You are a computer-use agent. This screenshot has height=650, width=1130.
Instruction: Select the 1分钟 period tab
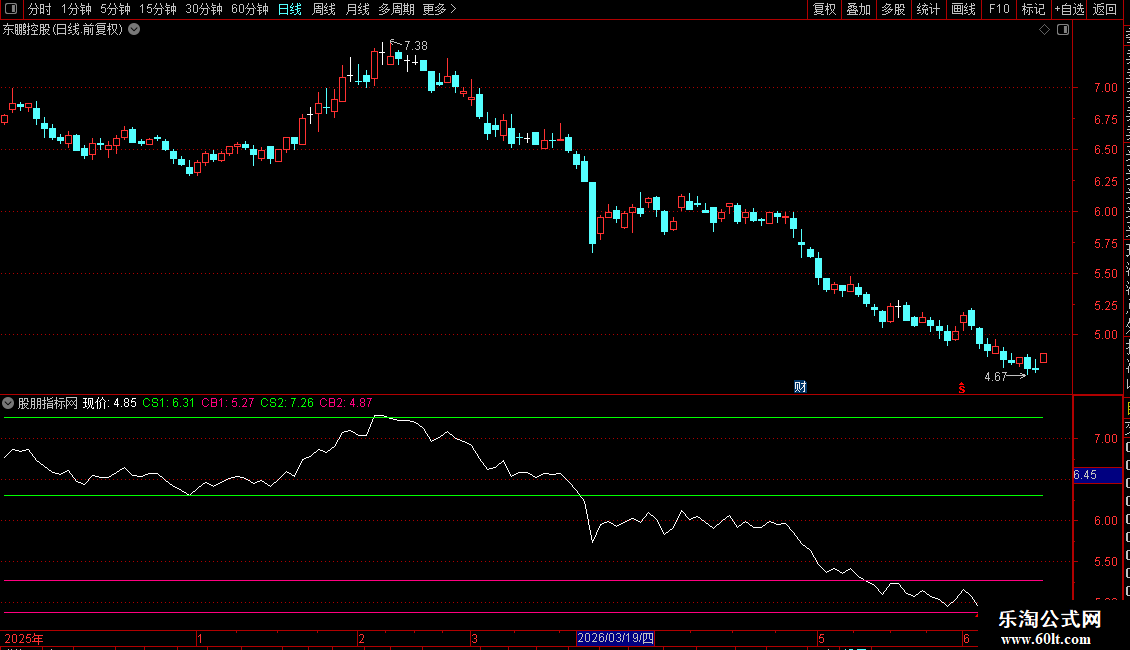[x=76, y=9]
